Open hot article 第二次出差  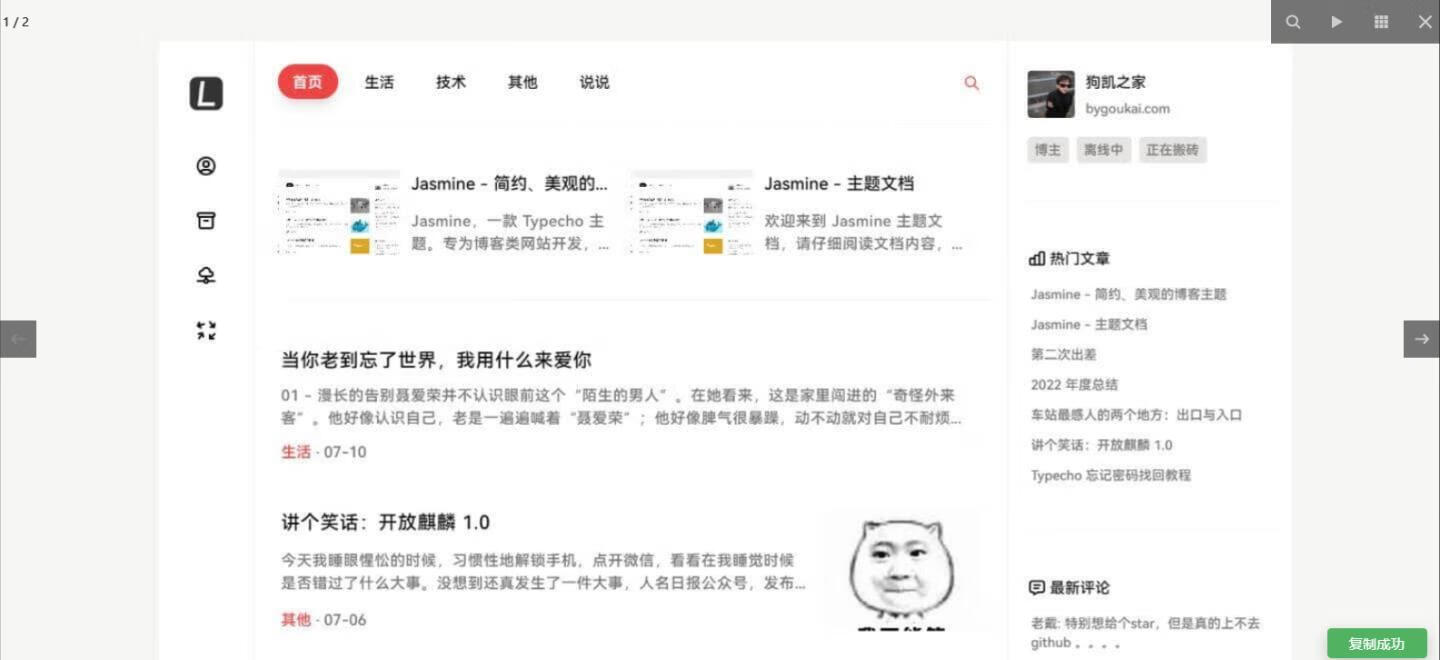(1064, 354)
